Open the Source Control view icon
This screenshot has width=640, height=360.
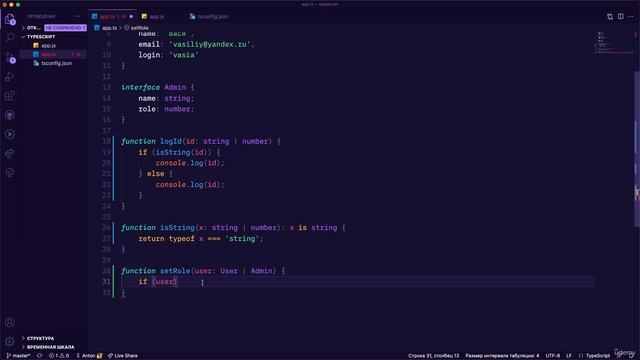[10, 58]
